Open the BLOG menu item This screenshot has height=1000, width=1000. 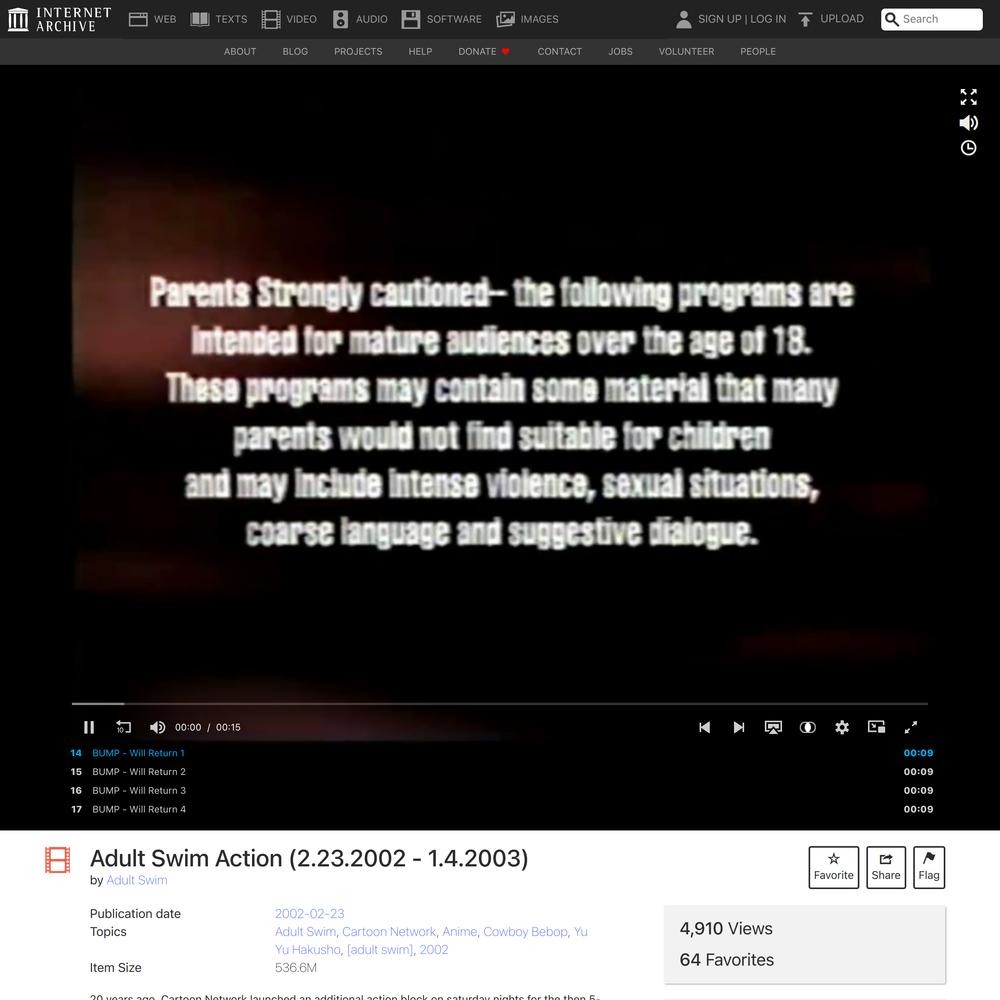295,52
